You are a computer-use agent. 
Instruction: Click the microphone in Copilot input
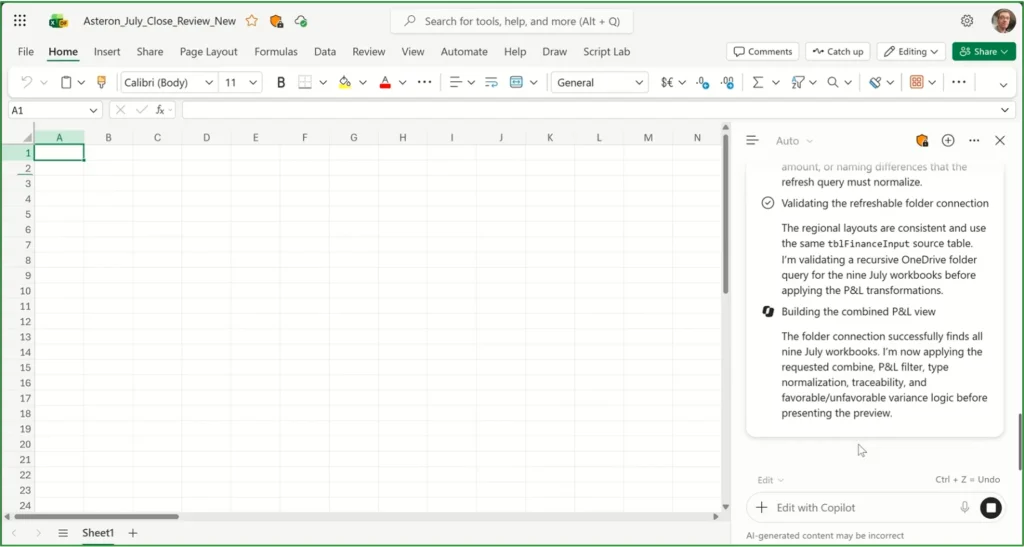coord(965,507)
